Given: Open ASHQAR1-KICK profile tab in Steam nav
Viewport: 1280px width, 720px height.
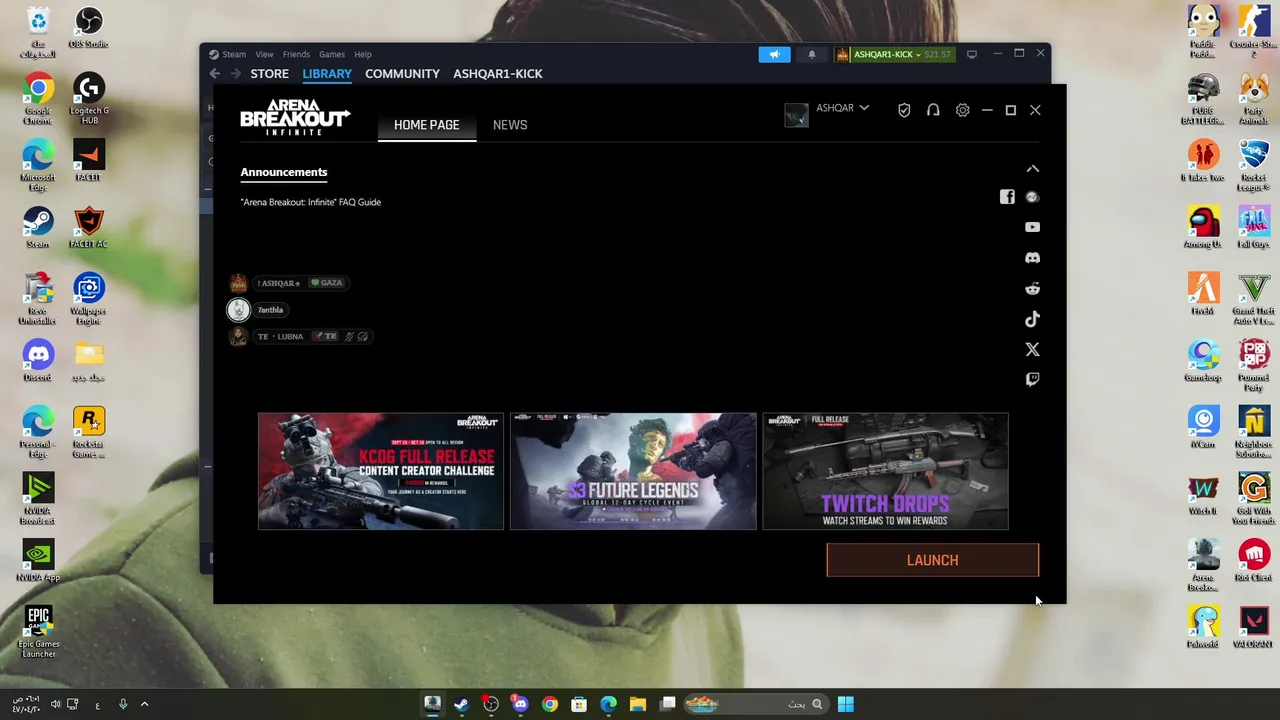Looking at the screenshot, I should [498, 74].
